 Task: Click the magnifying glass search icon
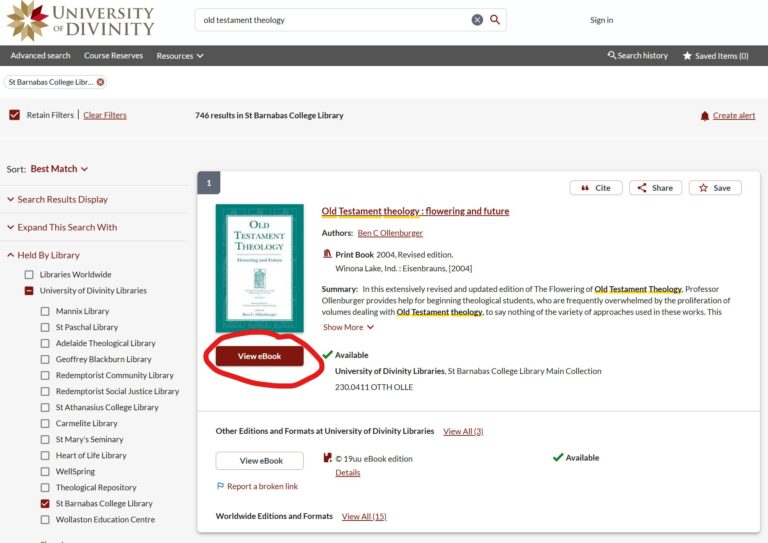click(495, 20)
